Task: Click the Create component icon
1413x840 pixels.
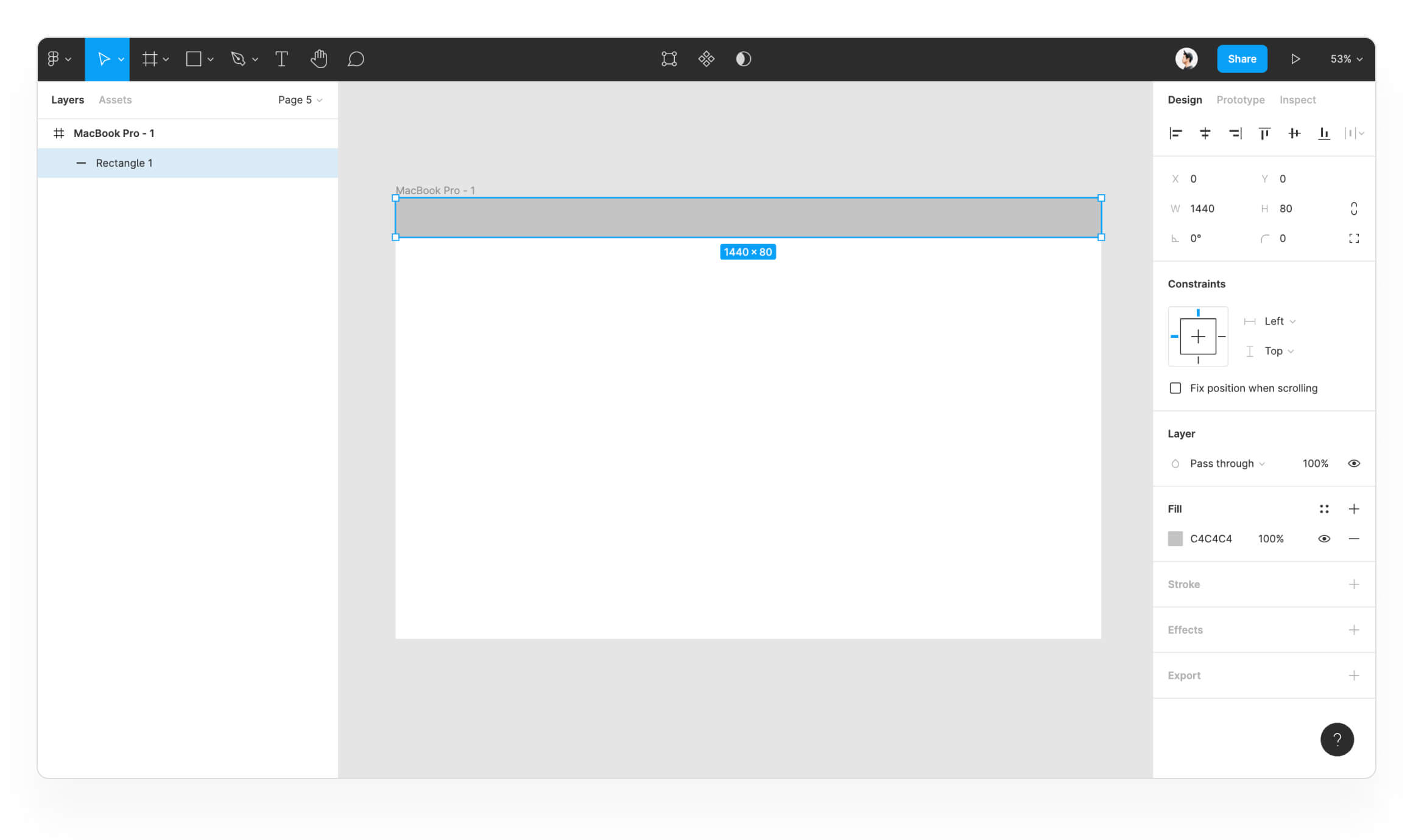Action: pos(706,59)
